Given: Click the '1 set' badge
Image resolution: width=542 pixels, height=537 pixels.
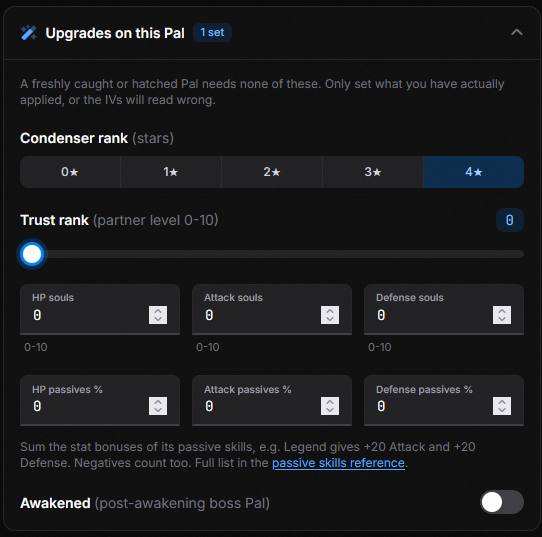Looking at the screenshot, I should pos(212,32).
